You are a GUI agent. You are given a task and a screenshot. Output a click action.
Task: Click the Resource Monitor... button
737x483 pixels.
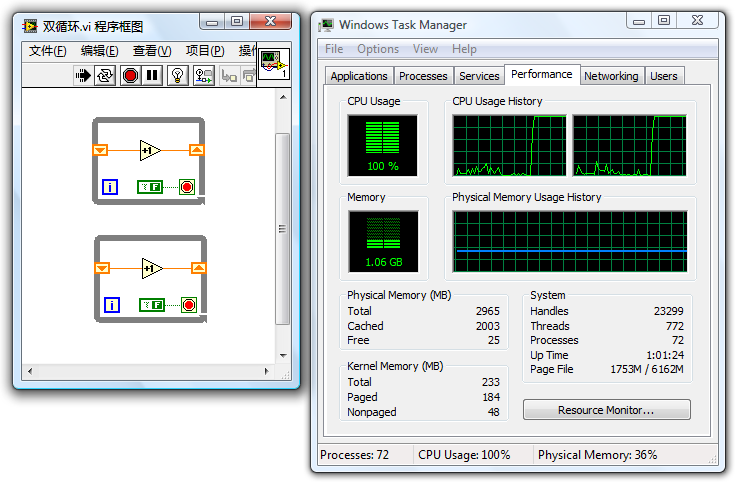pos(606,410)
